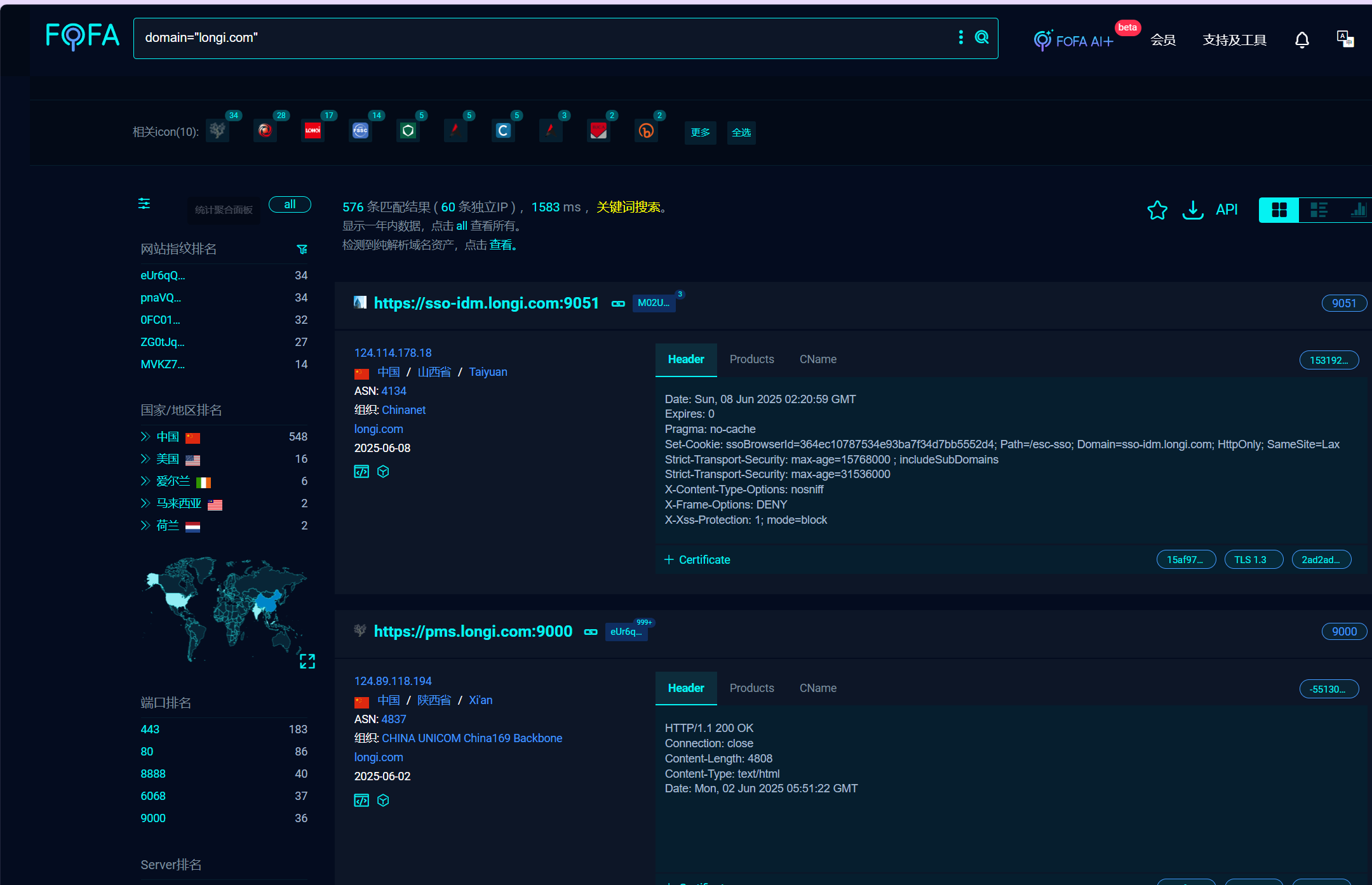This screenshot has width=1372, height=885.
Task: Open the Products tab for sso-idm.longi.com
Action: pyautogui.click(x=751, y=359)
